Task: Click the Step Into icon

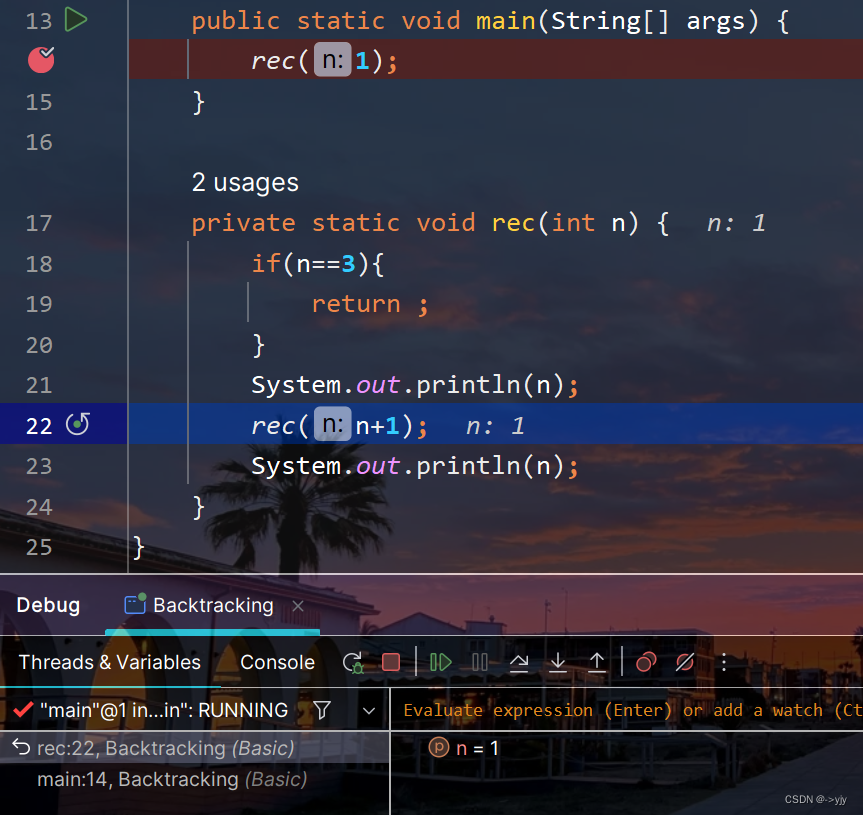Action: [558, 662]
